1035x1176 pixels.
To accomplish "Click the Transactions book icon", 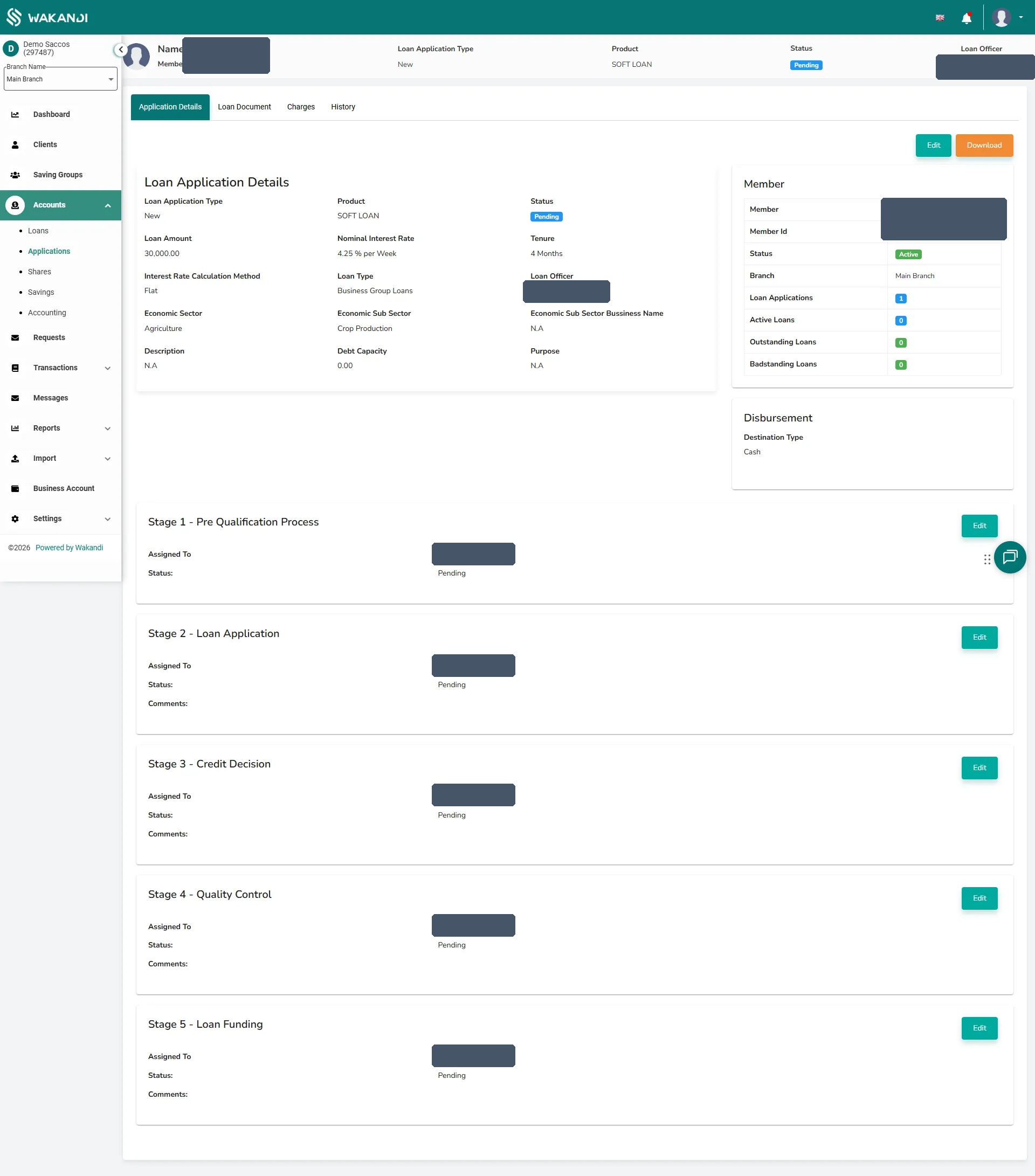I will pos(15,368).
